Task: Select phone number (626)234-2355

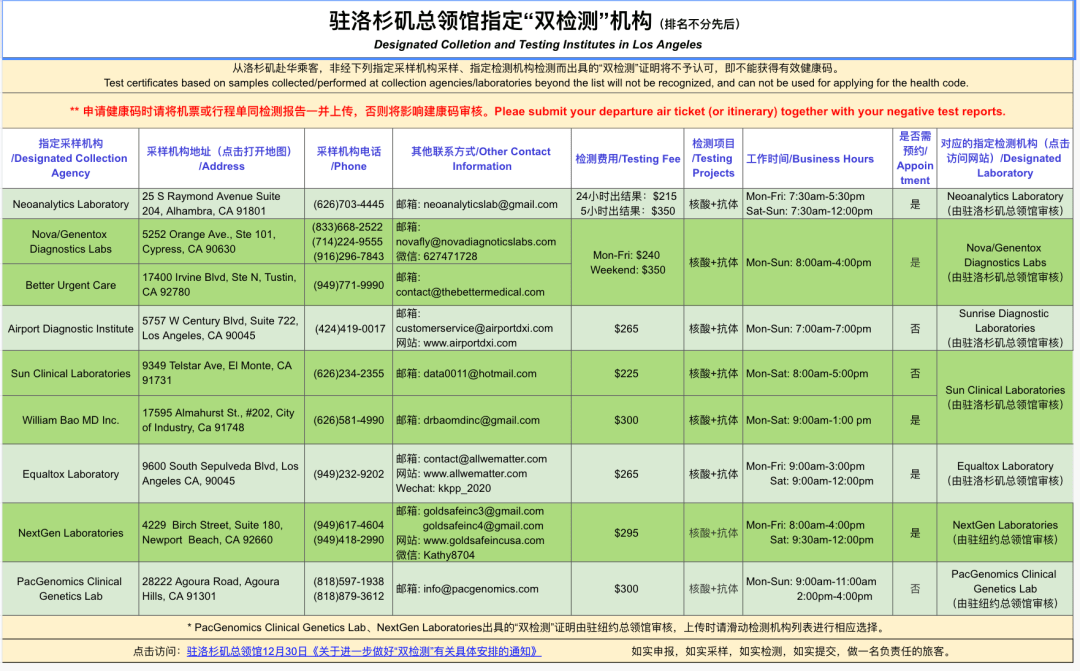Action: (x=349, y=373)
